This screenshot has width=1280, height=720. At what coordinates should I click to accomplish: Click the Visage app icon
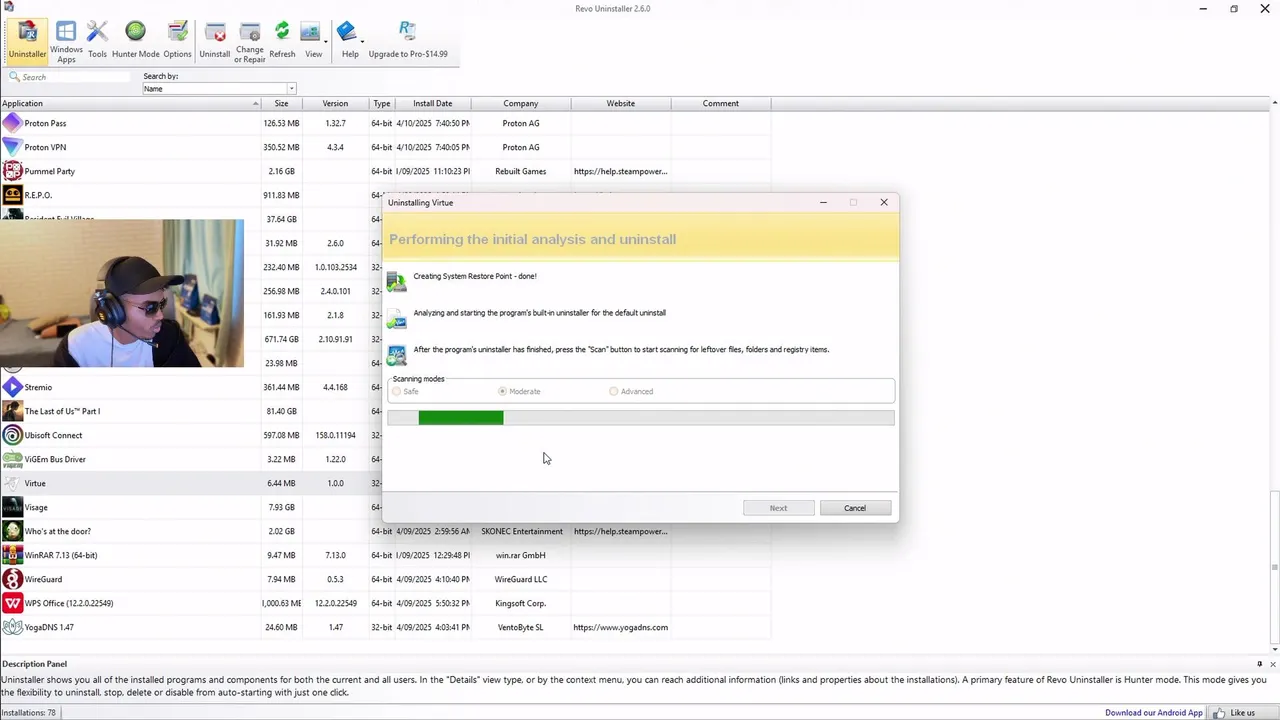point(12,507)
